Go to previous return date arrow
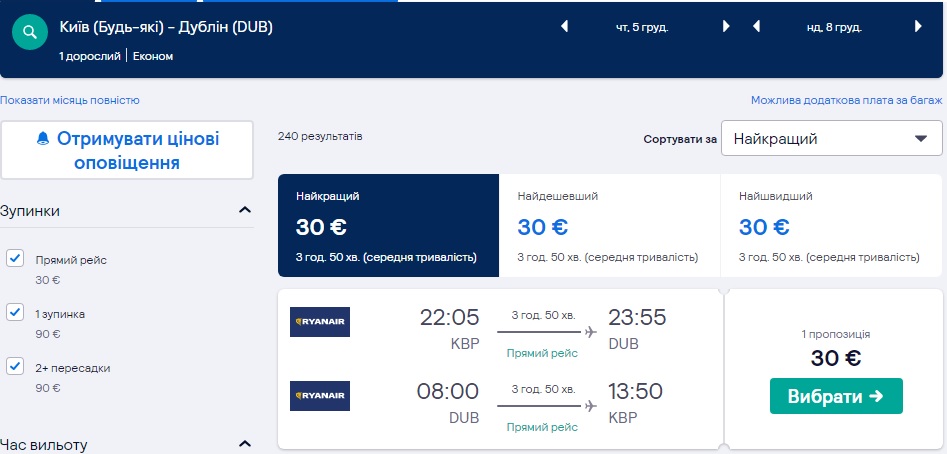Screen dimensions: 947x454 757,27
